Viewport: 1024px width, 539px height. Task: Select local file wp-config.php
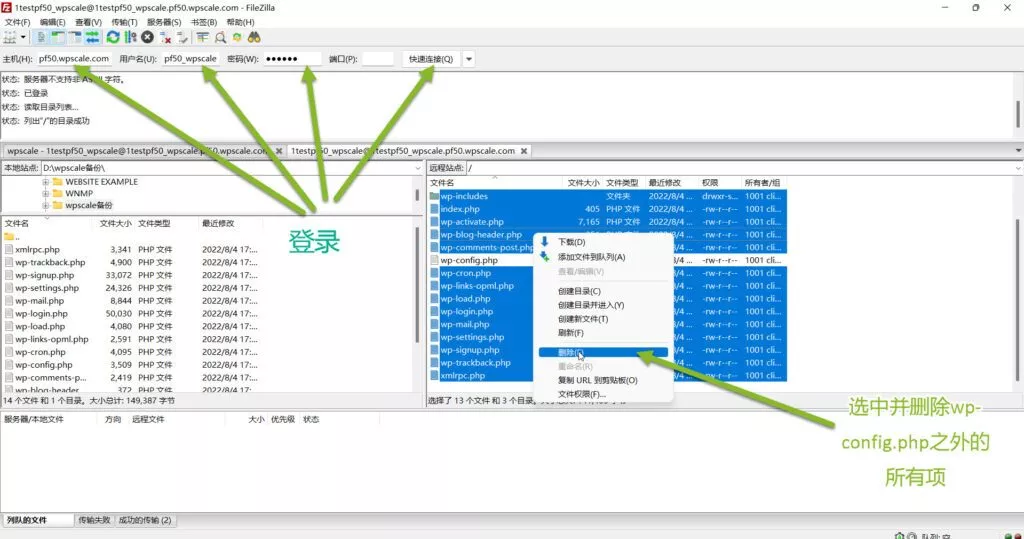[x=44, y=365]
